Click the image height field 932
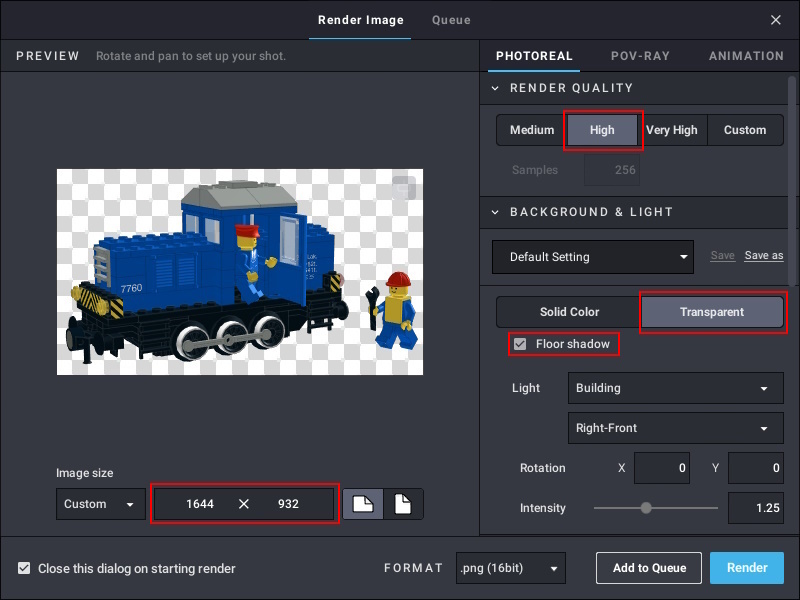The image size is (800, 600). (288, 504)
